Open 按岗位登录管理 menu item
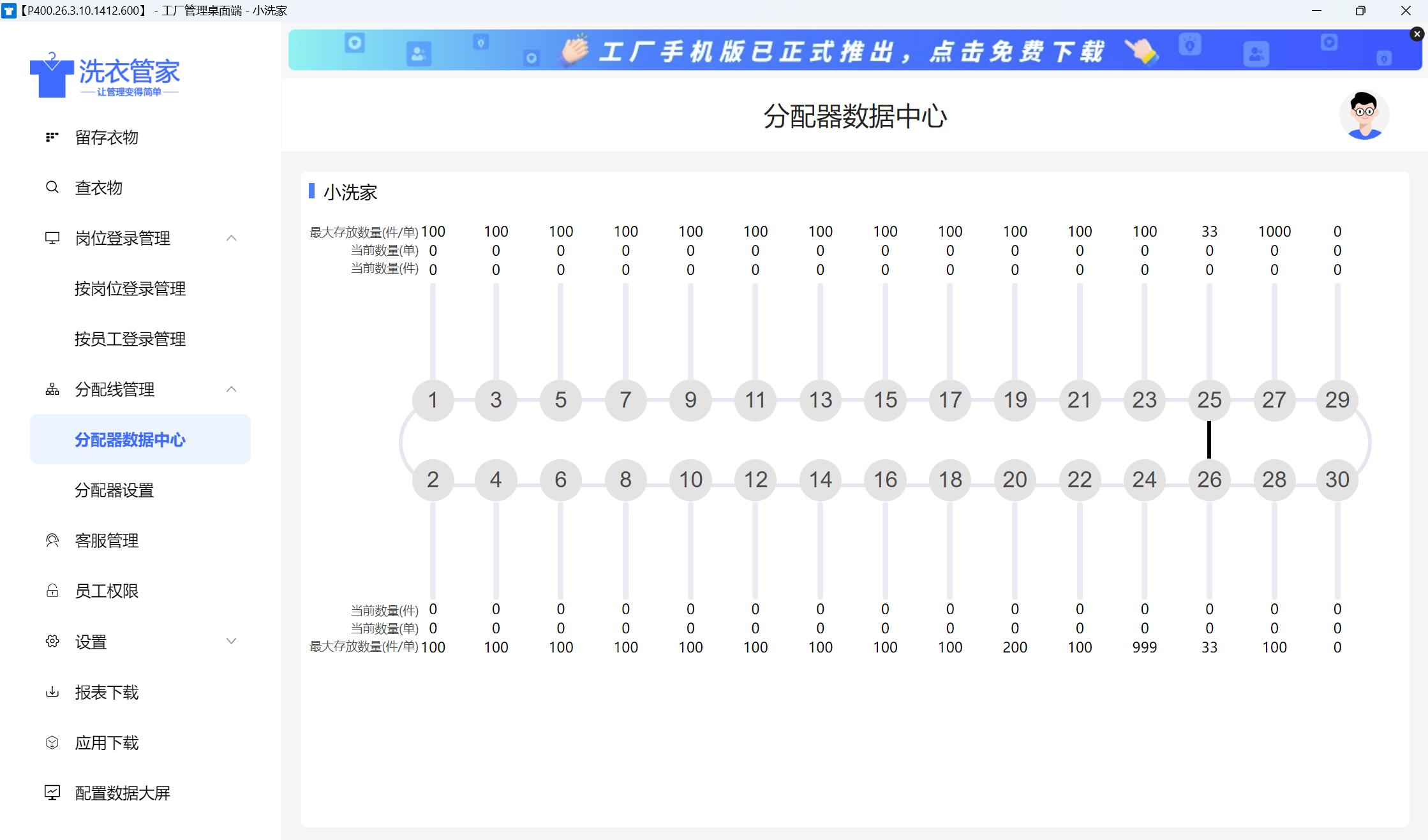The height and width of the screenshot is (840, 1428). click(130, 289)
